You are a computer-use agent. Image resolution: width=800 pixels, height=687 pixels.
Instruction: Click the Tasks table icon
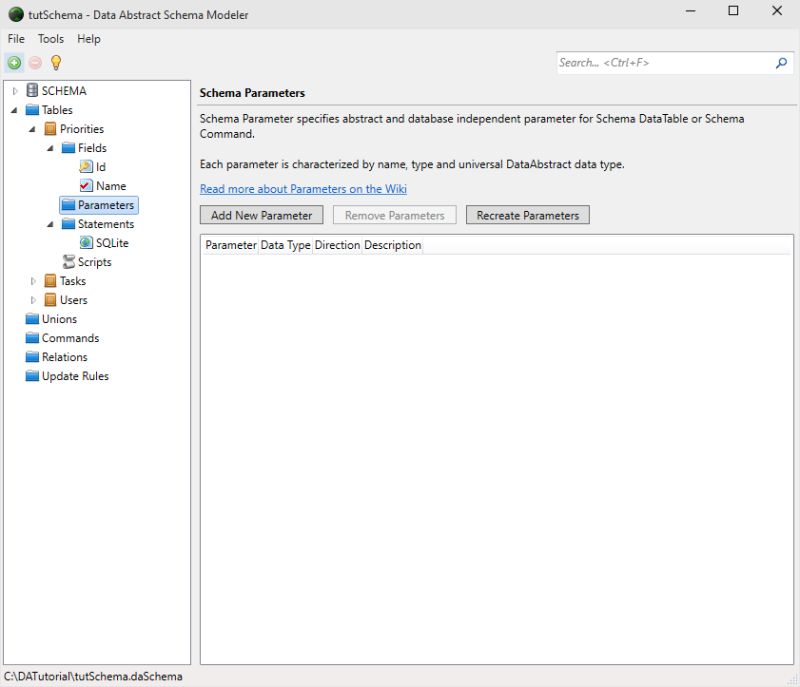50,281
